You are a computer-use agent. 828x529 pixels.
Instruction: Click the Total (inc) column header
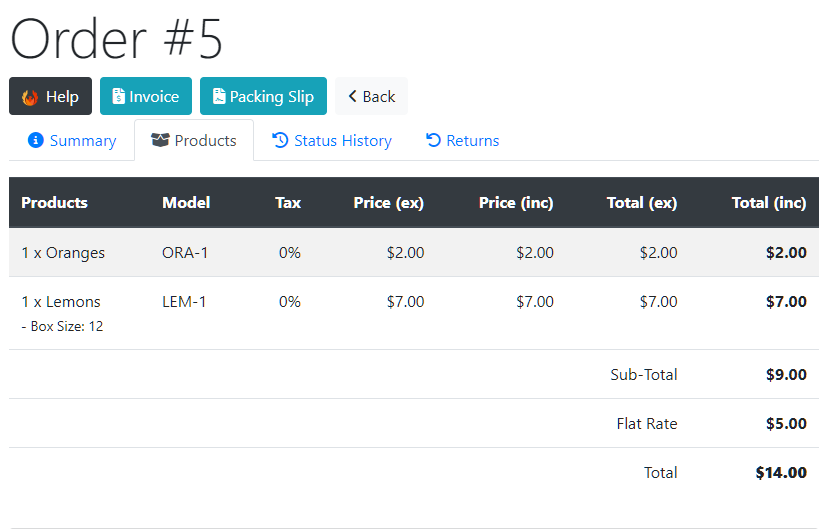769,203
